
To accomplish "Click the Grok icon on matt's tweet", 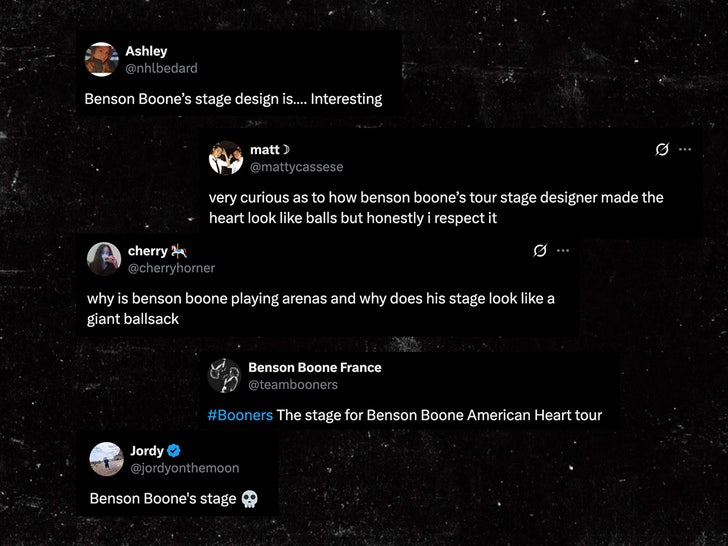I will (x=661, y=149).
